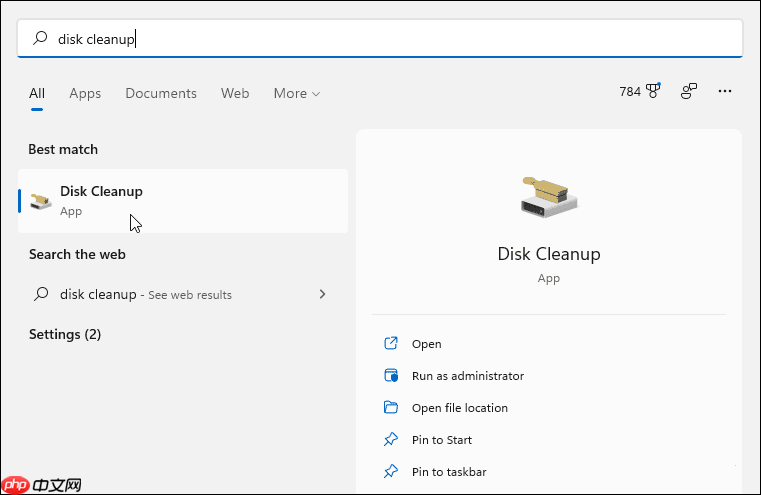Select the All filter tab
This screenshot has width=761, height=495.
[x=37, y=93]
